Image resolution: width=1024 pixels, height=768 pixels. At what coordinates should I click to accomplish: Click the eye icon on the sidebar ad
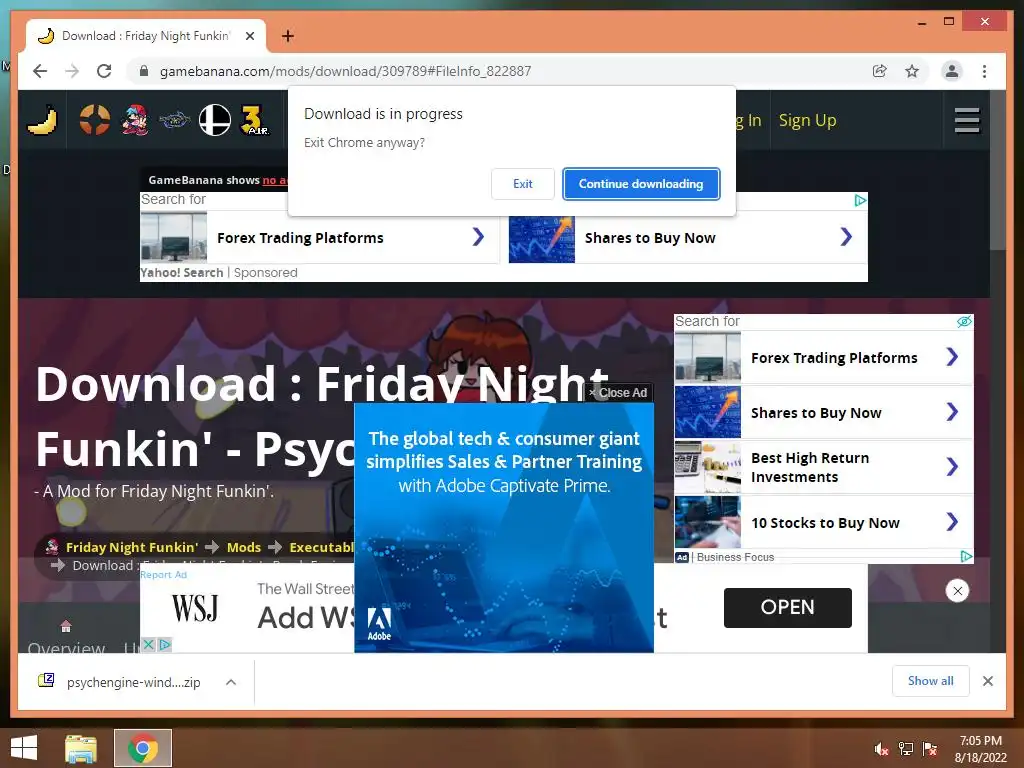click(x=964, y=321)
